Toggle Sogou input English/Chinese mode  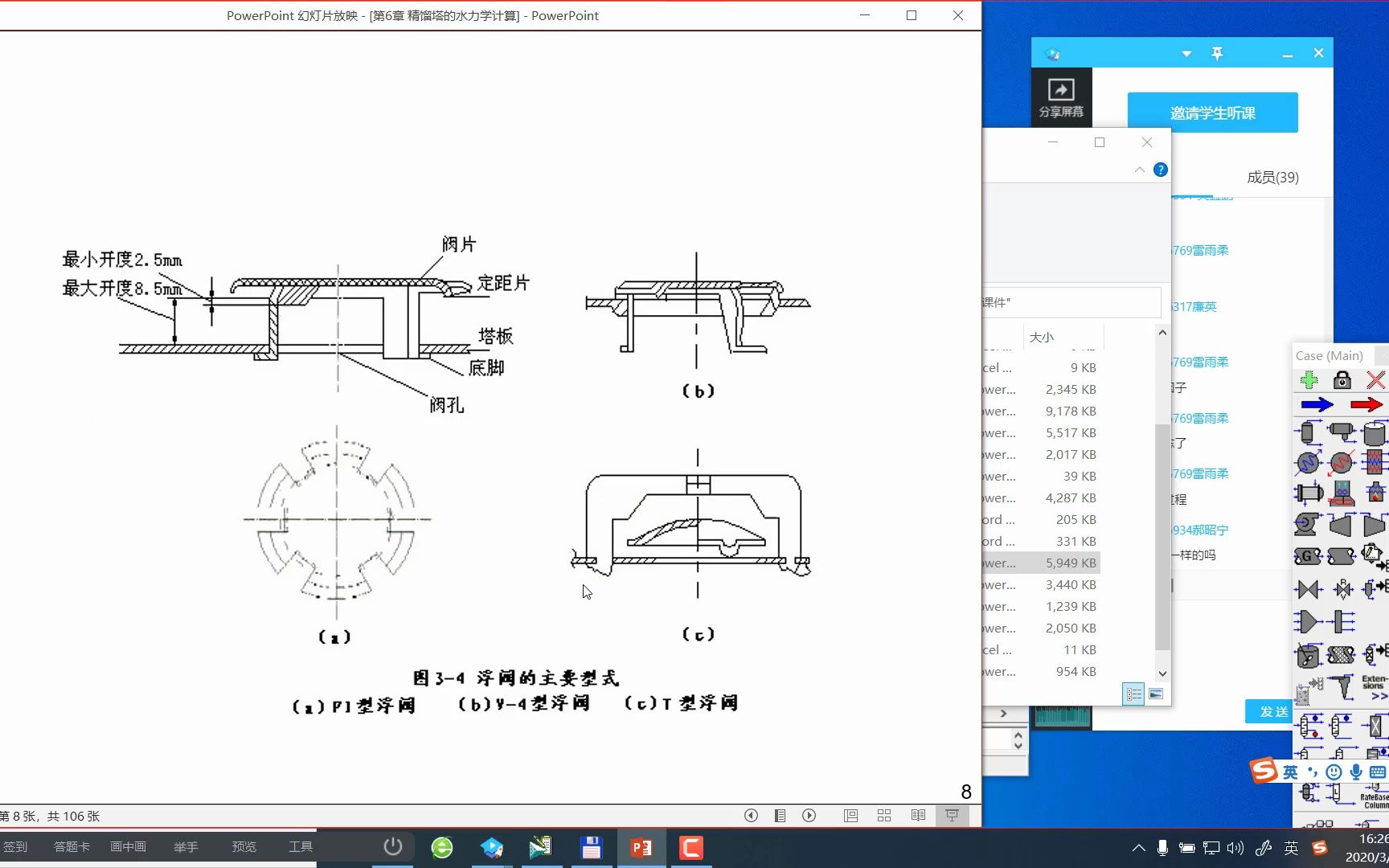coord(1290,772)
